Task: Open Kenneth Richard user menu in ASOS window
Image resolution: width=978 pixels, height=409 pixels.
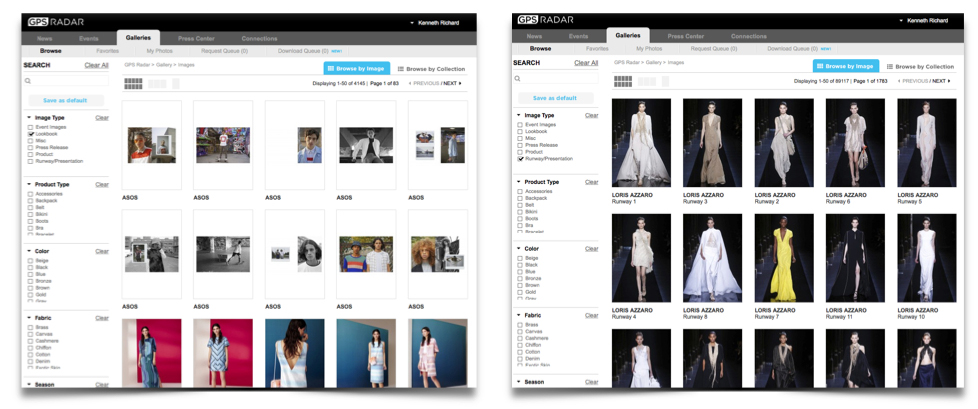Action: (435, 23)
